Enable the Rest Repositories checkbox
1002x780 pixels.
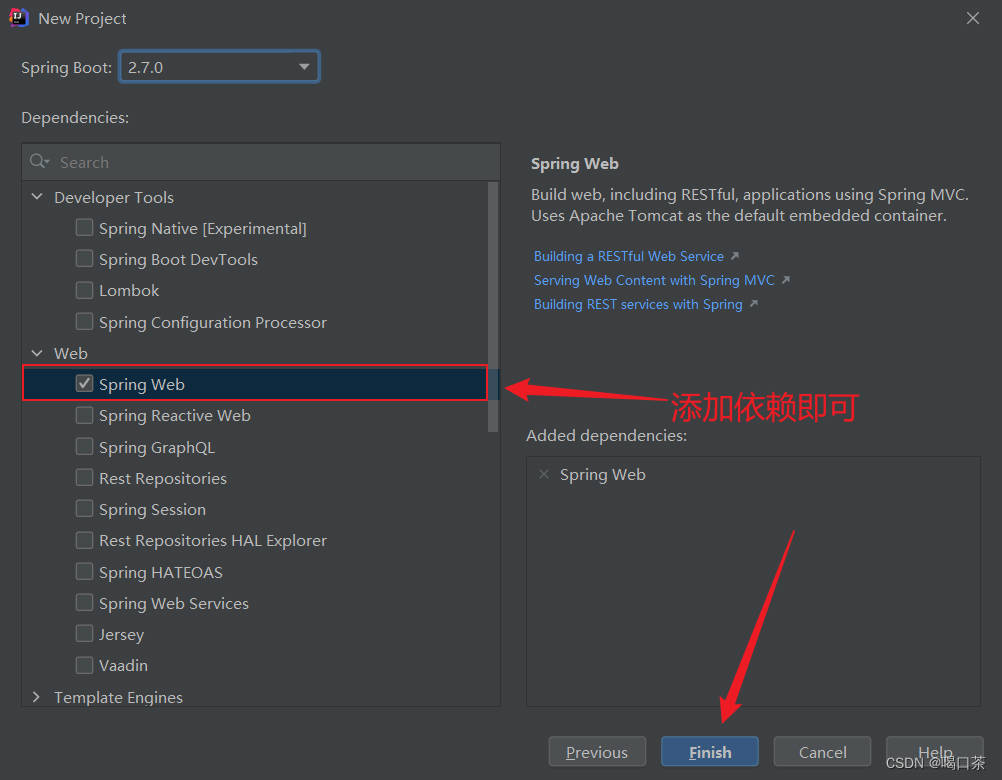coord(84,478)
